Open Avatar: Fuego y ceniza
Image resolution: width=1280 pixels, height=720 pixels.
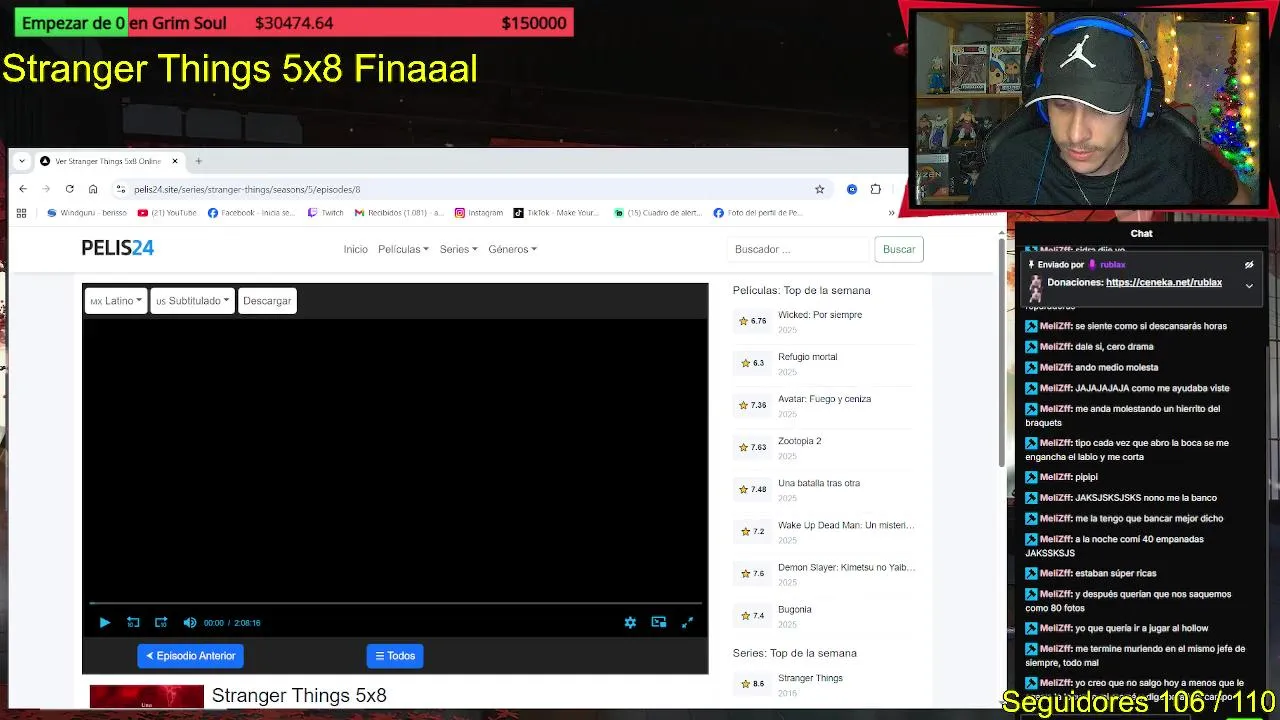pos(824,399)
